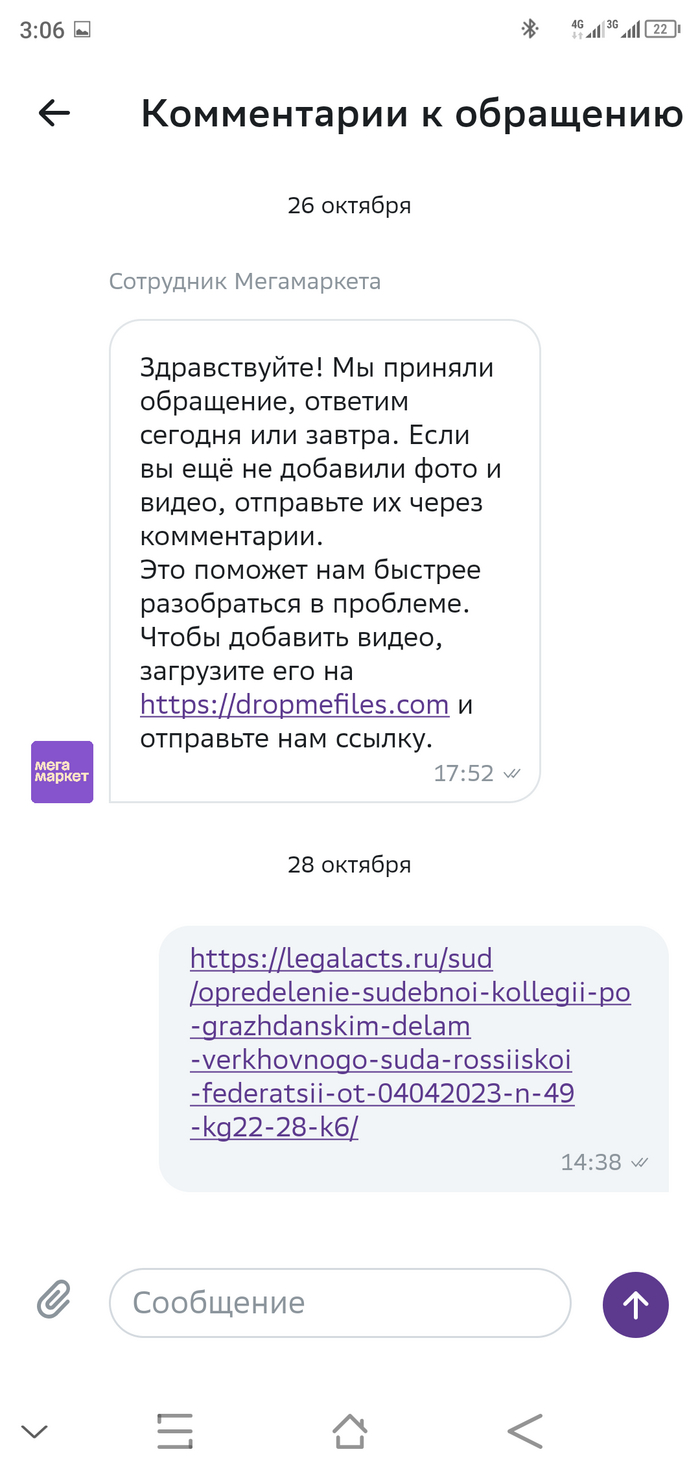The width and height of the screenshot is (700, 1478).
Task: Open the legalacts.ru court ruling link
Action: pos(385,1043)
